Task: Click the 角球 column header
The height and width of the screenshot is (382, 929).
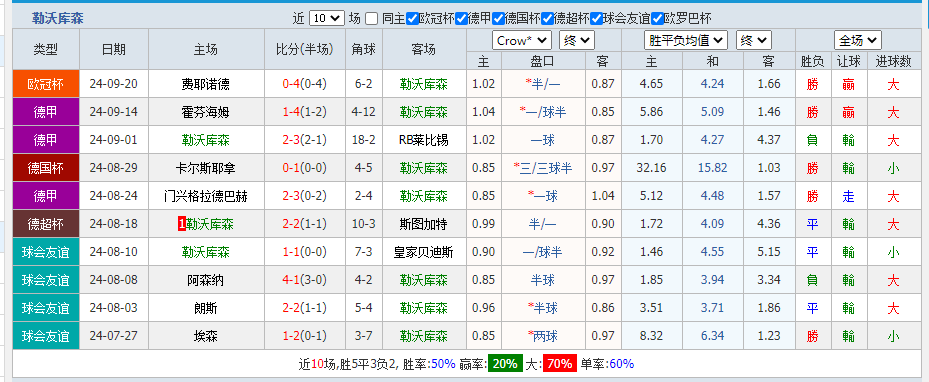Action: (364, 50)
